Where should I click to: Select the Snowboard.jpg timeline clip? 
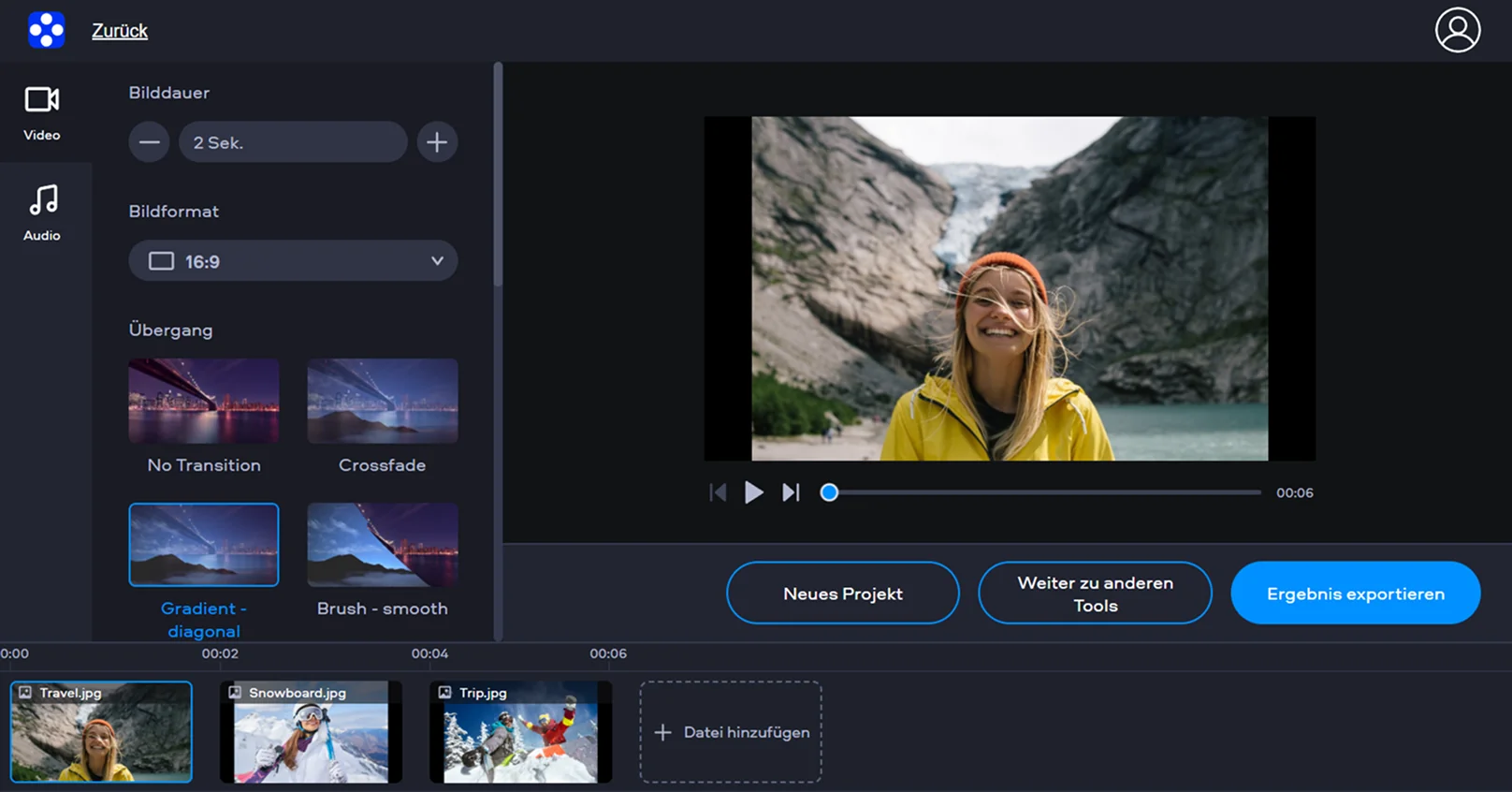[x=311, y=733]
